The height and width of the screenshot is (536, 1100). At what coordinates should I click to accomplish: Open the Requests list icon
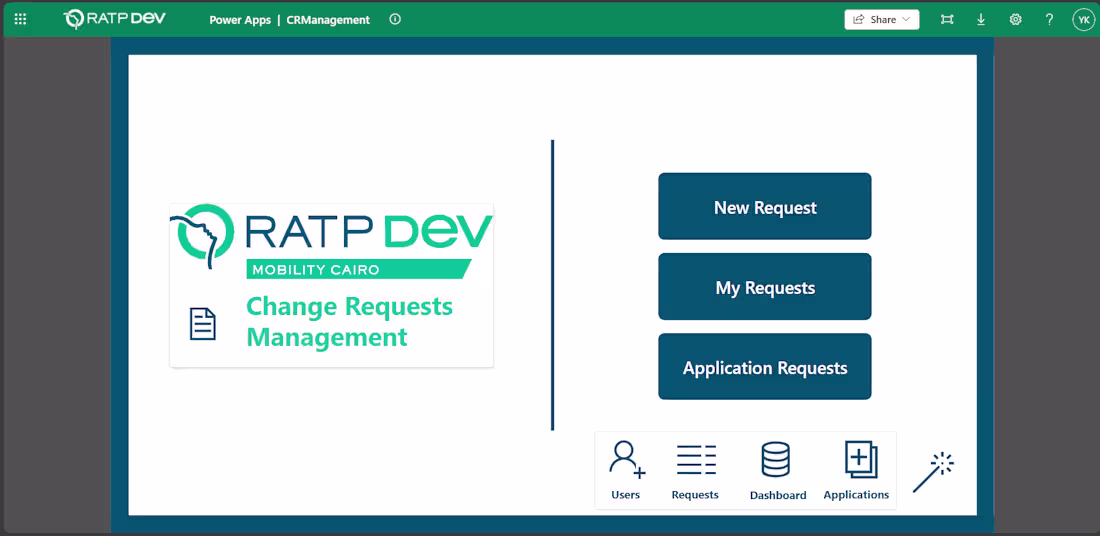(696, 460)
